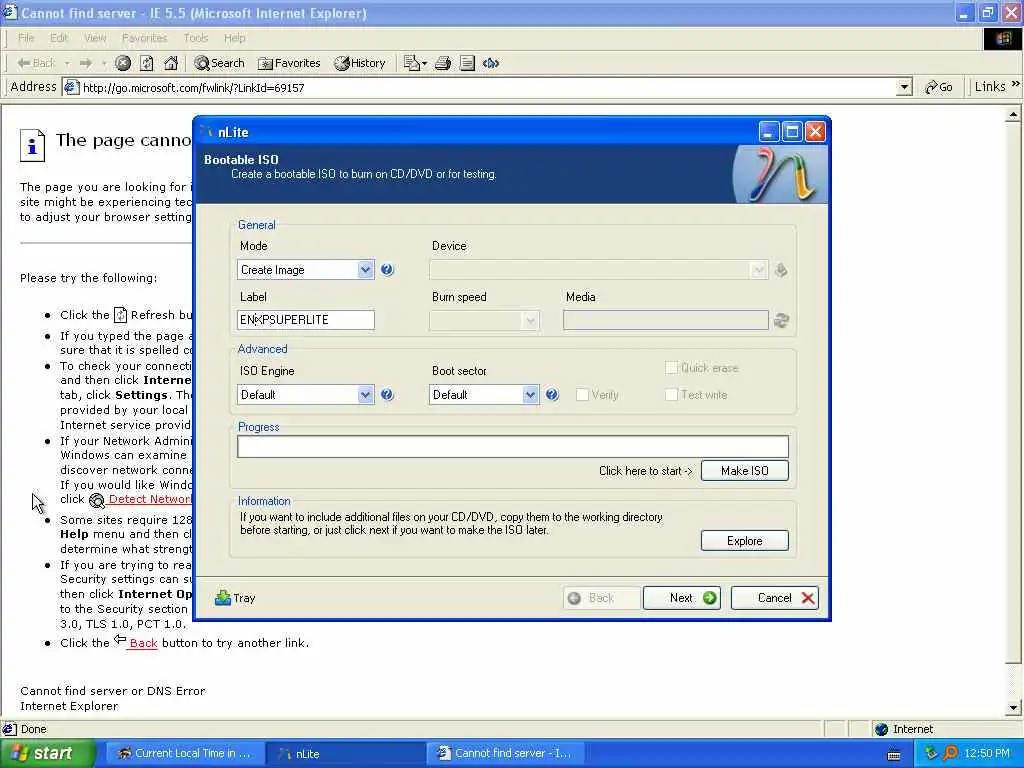Click the Cancel button
The image size is (1024, 768).
pyautogui.click(x=775, y=598)
